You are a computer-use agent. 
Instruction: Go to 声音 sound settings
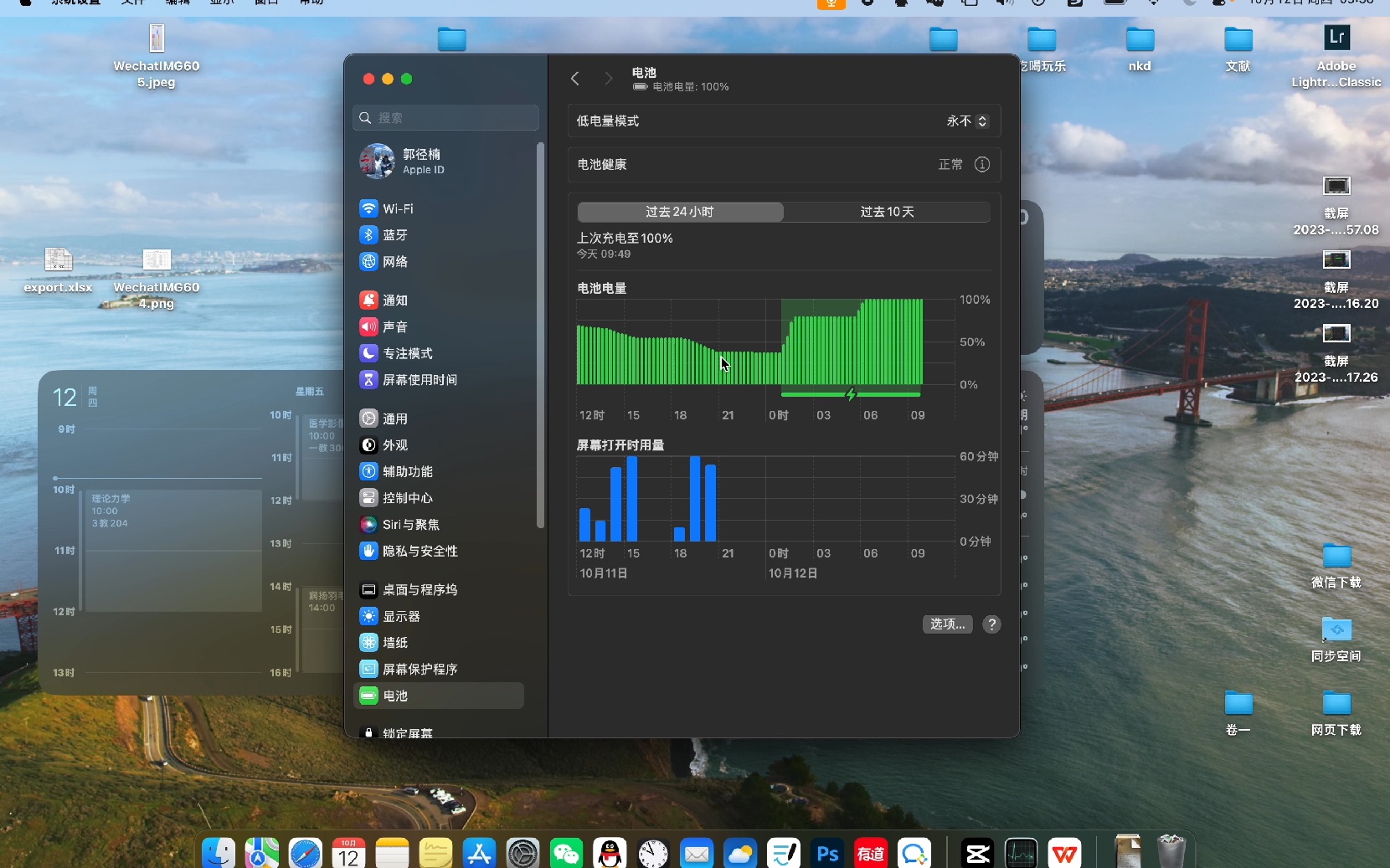tap(439, 327)
